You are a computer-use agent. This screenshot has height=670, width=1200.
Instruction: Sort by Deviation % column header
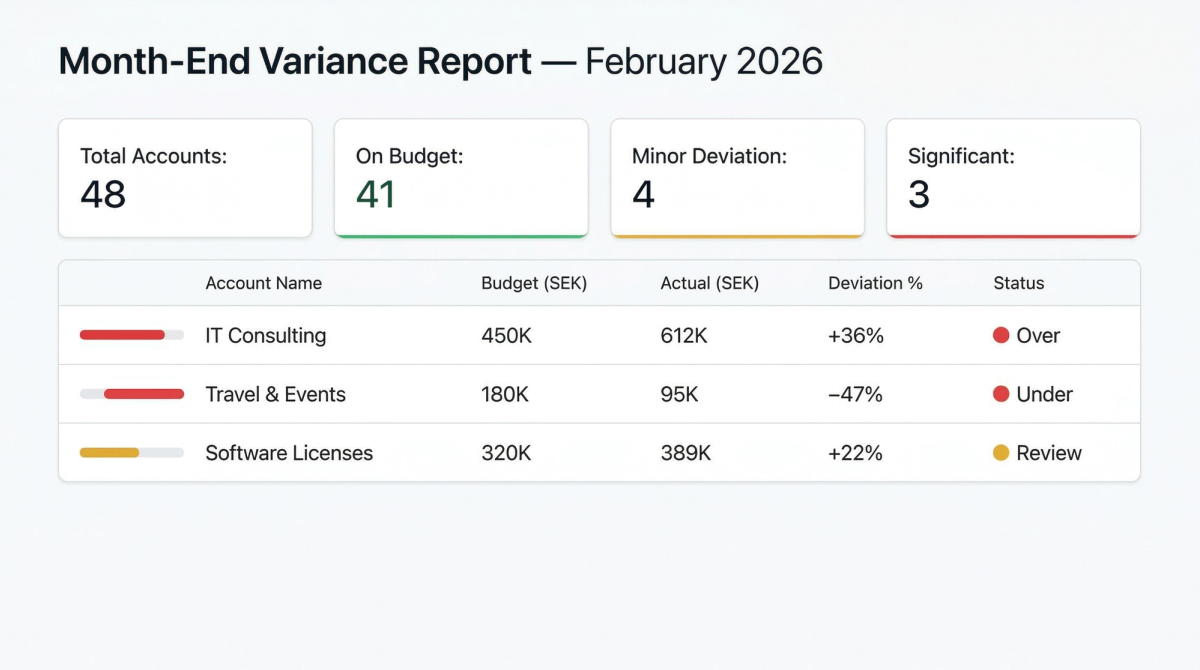coord(875,283)
